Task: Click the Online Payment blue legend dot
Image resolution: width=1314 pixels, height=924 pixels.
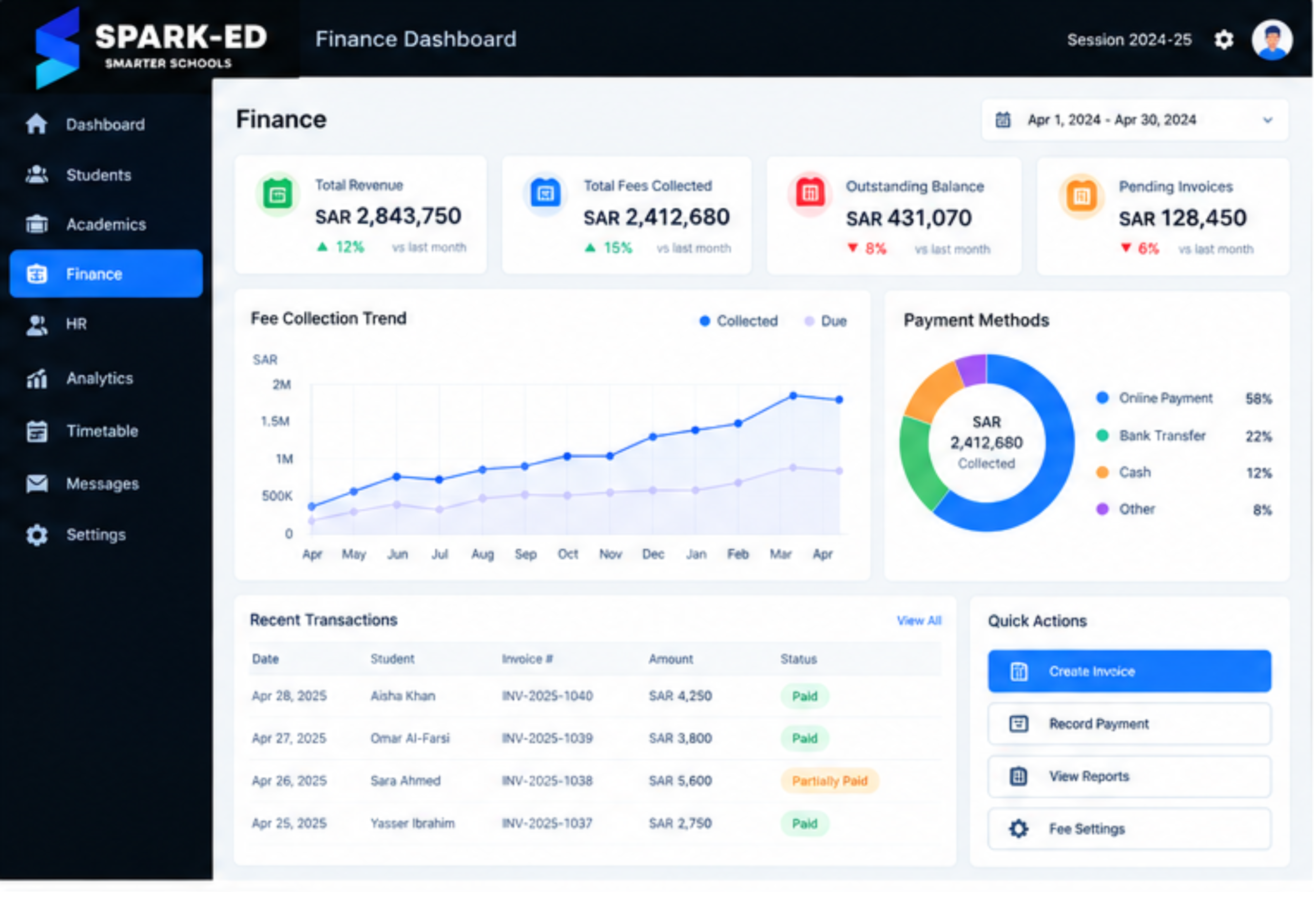Action: click(1102, 398)
